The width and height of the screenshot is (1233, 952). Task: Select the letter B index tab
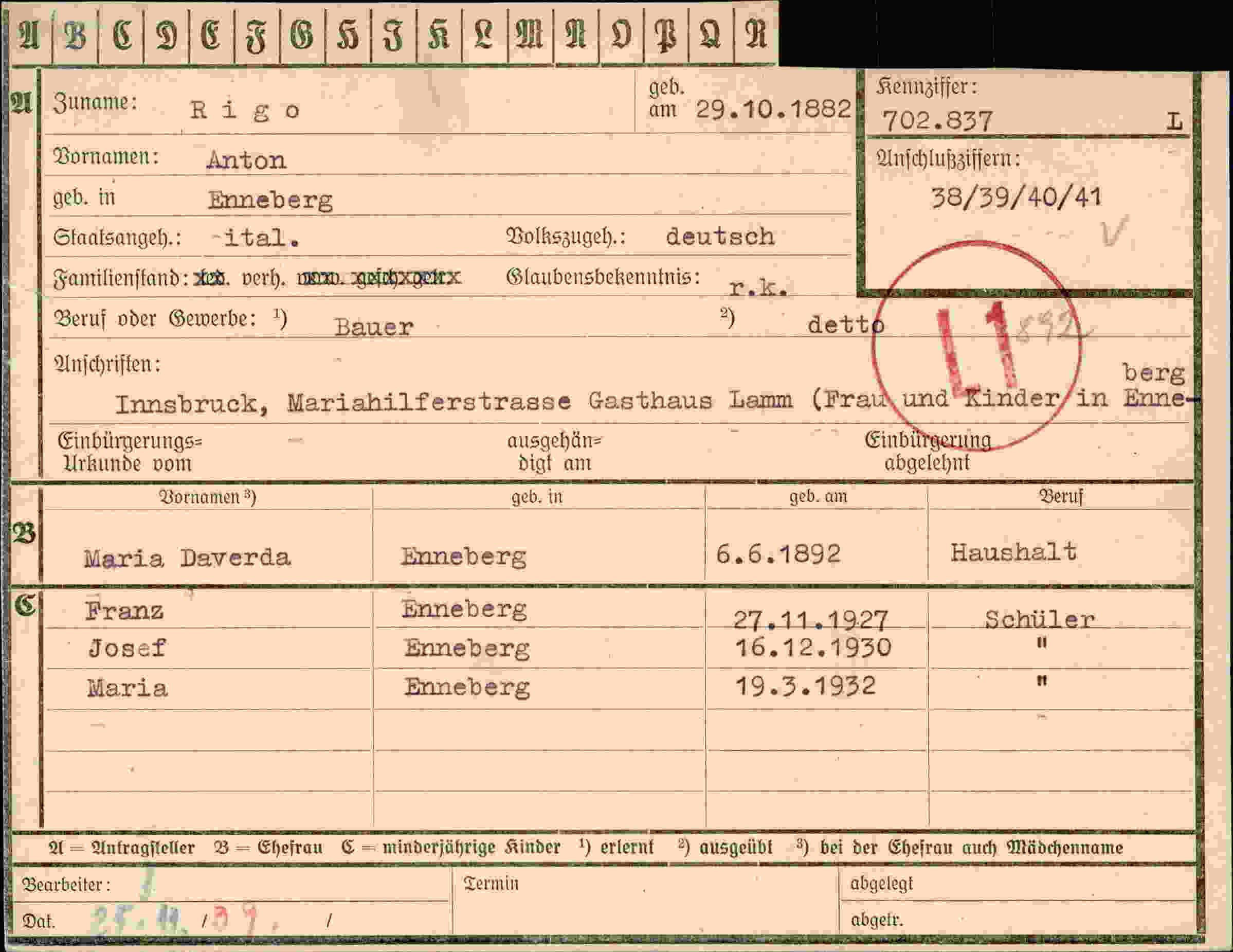[x=75, y=35]
